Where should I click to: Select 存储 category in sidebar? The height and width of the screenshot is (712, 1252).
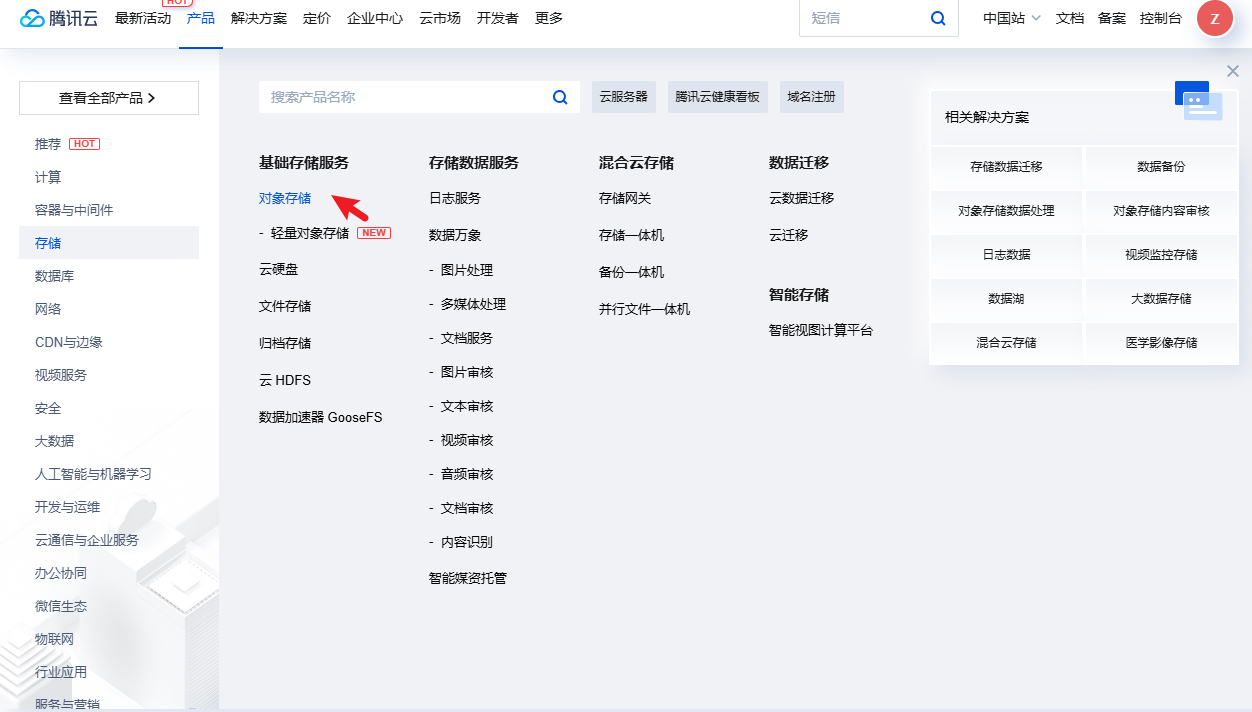click(x=109, y=243)
